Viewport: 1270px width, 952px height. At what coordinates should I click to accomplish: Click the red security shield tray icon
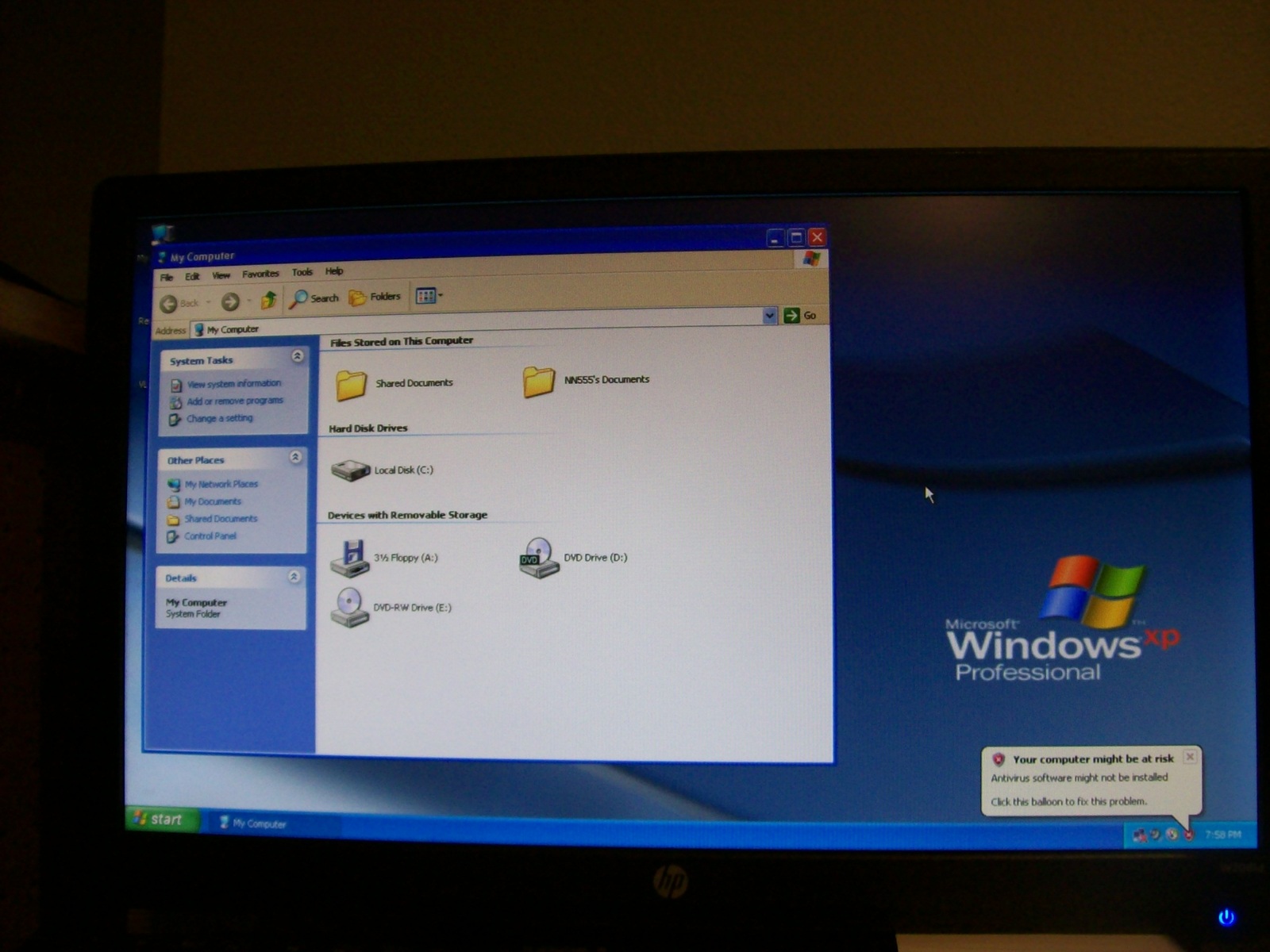[x=1188, y=835]
